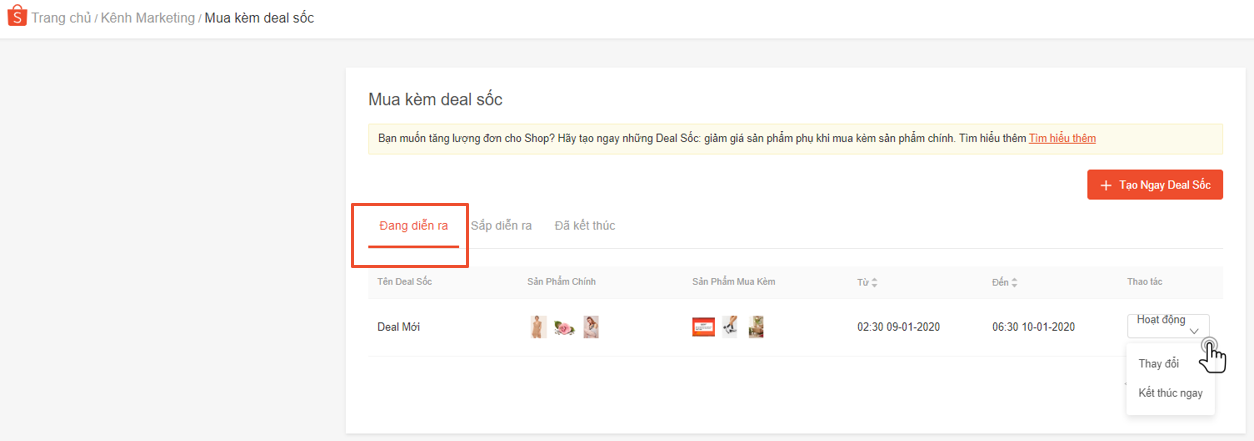The image size is (1254, 441).
Task: Switch to the Đã kết thúc tab
Action: pos(585,225)
